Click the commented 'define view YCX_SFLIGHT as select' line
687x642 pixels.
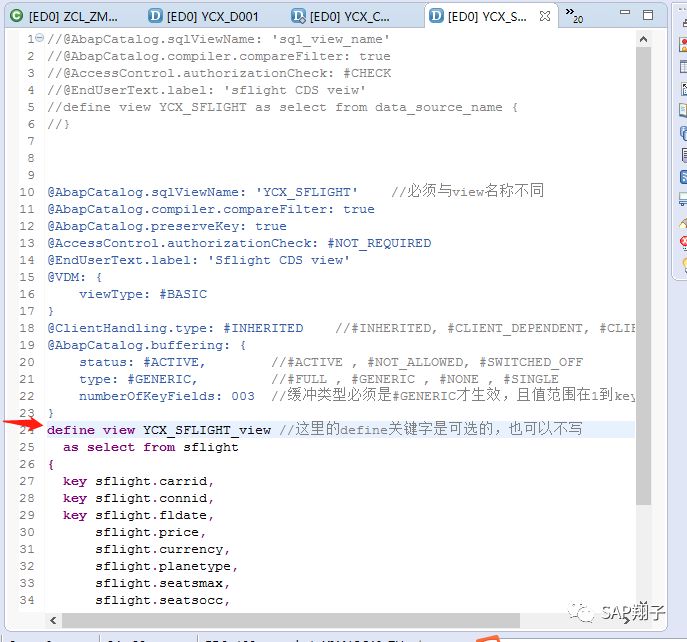pyautogui.click(x=283, y=107)
